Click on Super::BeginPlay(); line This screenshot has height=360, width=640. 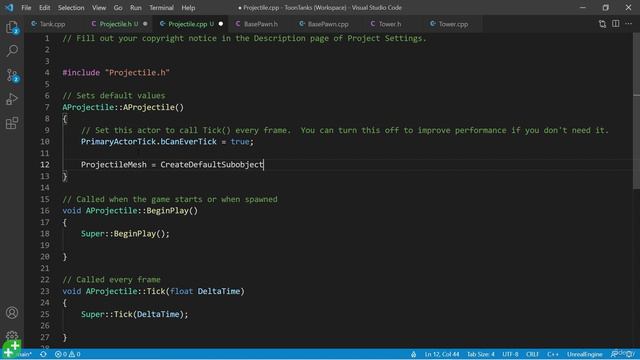[x=125, y=234]
